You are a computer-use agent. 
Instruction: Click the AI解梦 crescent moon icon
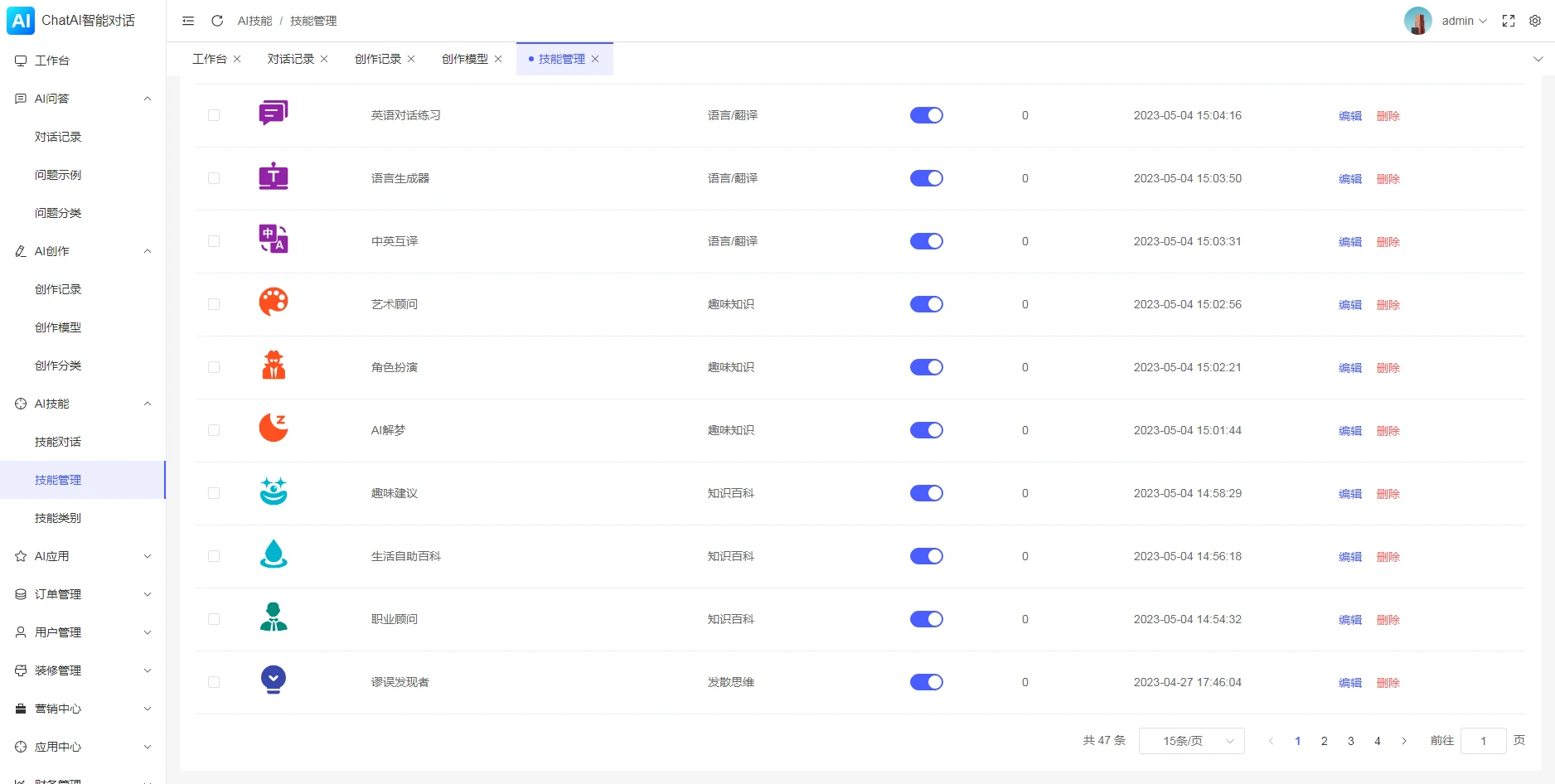[273, 428]
